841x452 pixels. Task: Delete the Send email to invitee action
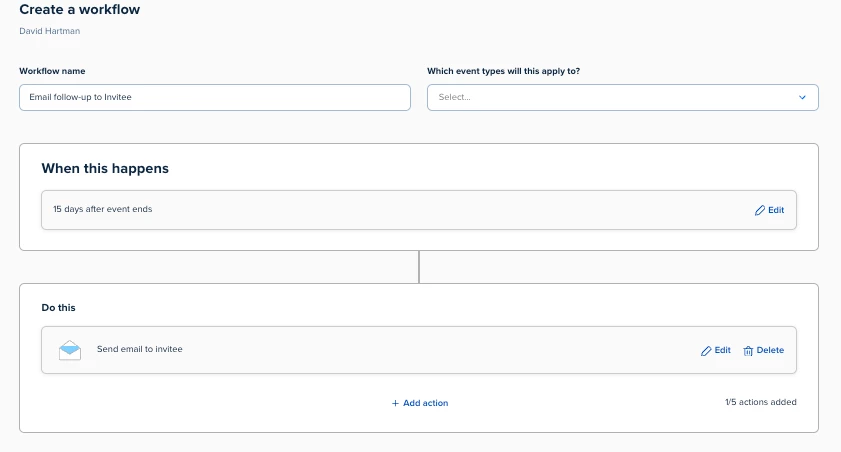[763, 350]
